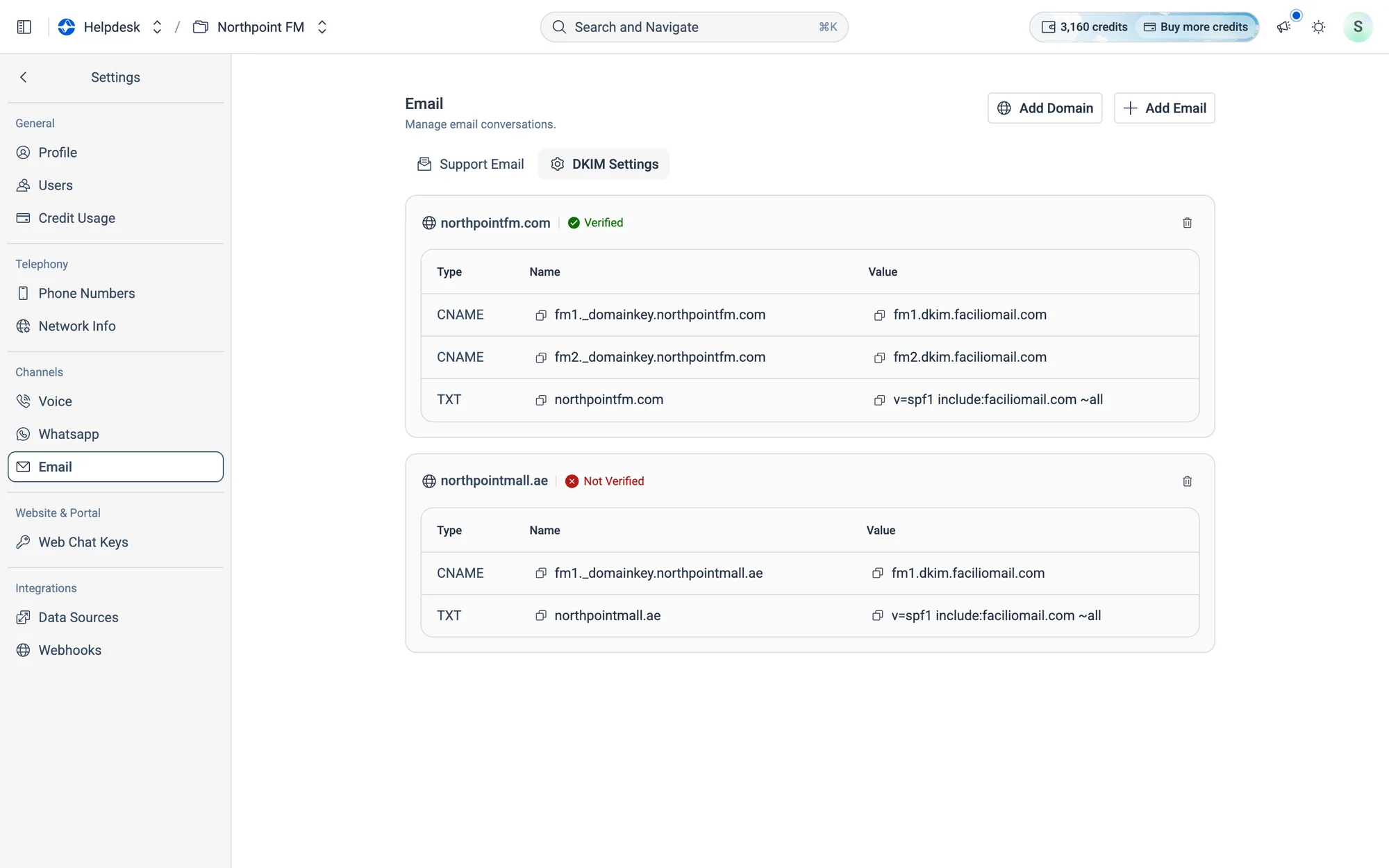
Task: Click the Not Verified status label
Action: pyautogui.click(x=613, y=481)
